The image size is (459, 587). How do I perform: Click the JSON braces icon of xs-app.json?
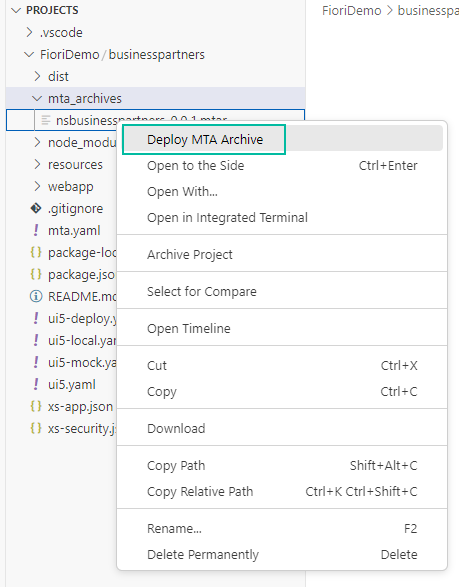[x=36, y=406]
